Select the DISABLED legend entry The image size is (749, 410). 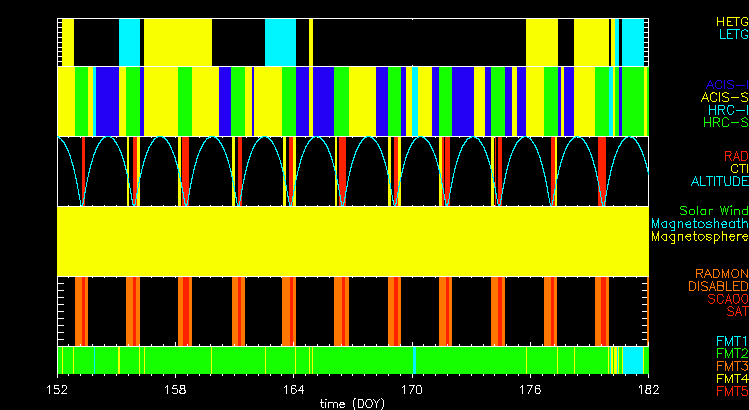(x=717, y=286)
